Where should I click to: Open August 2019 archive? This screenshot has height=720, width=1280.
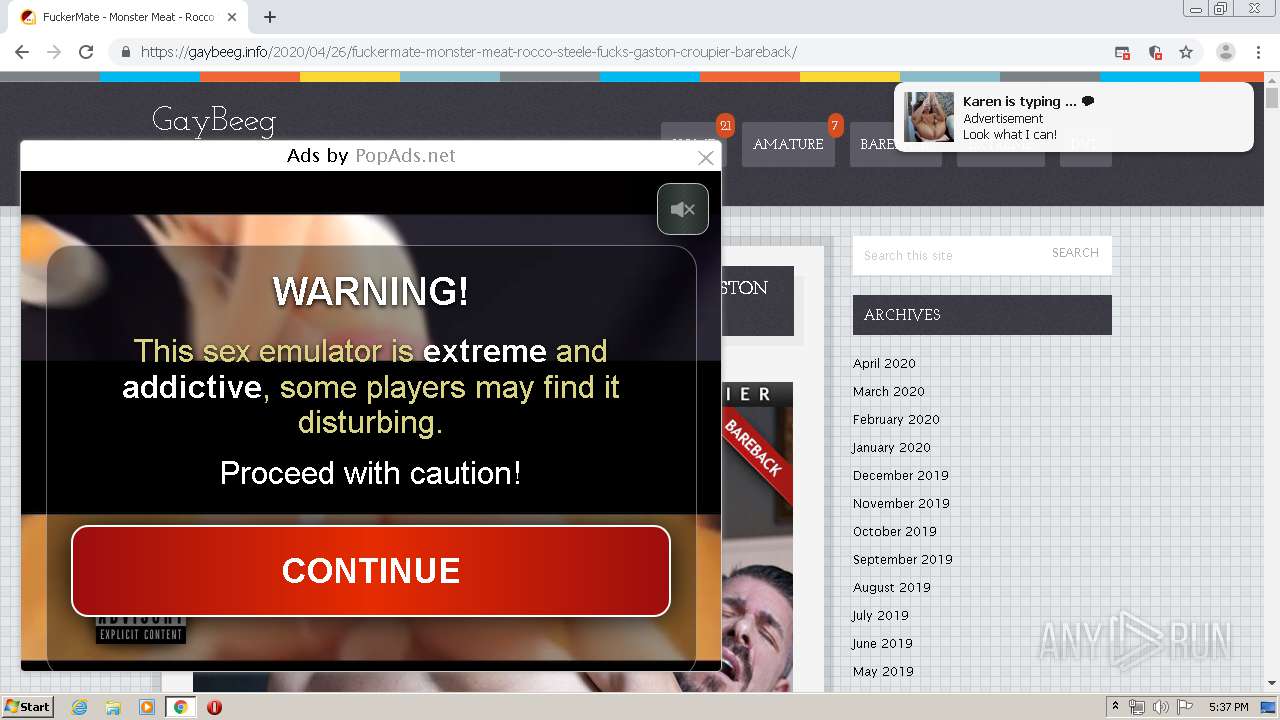892,587
